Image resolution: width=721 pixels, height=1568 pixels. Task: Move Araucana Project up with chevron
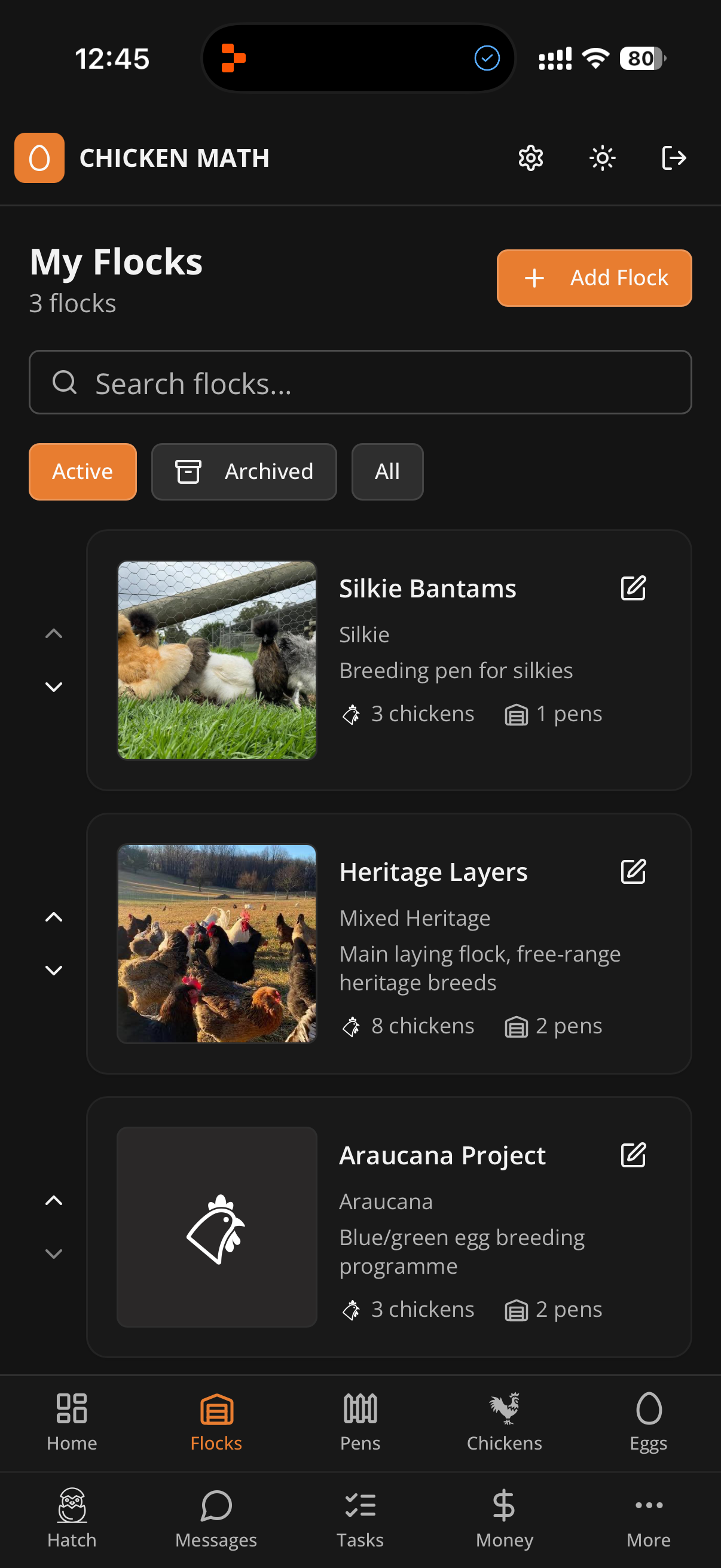(54, 1200)
